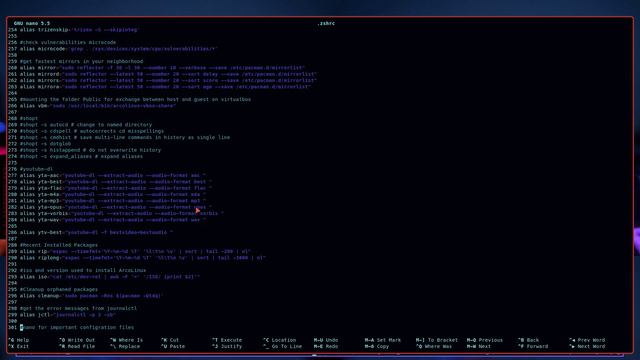The height and width of the screenshot is (360, 640).
Task: Place cursor on the alias iso line
Action: (110, 277)
